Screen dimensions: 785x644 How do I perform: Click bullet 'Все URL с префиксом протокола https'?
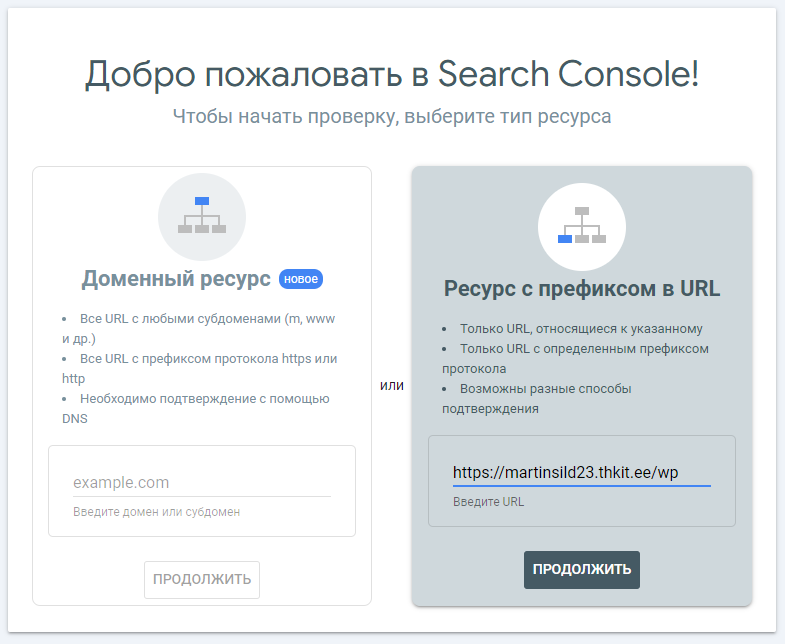click(x=200, y=369)
